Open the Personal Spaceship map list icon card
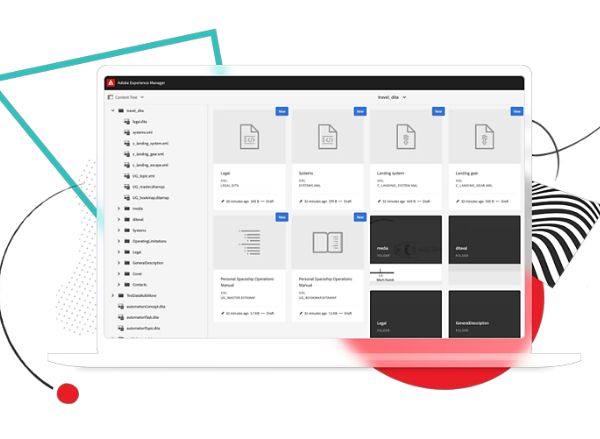Viewport: 600px width, 439px height. click(x=249, y=241)
